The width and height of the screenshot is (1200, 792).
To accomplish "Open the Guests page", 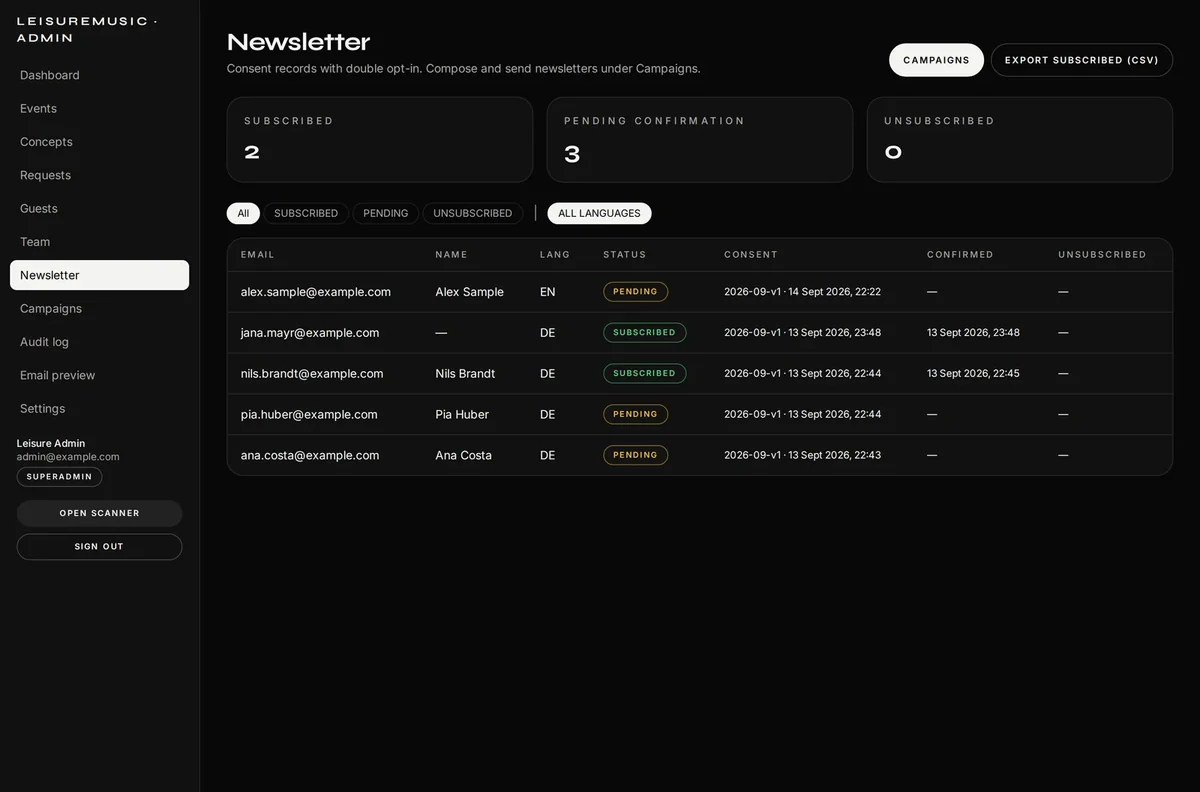I will point(99,208).
